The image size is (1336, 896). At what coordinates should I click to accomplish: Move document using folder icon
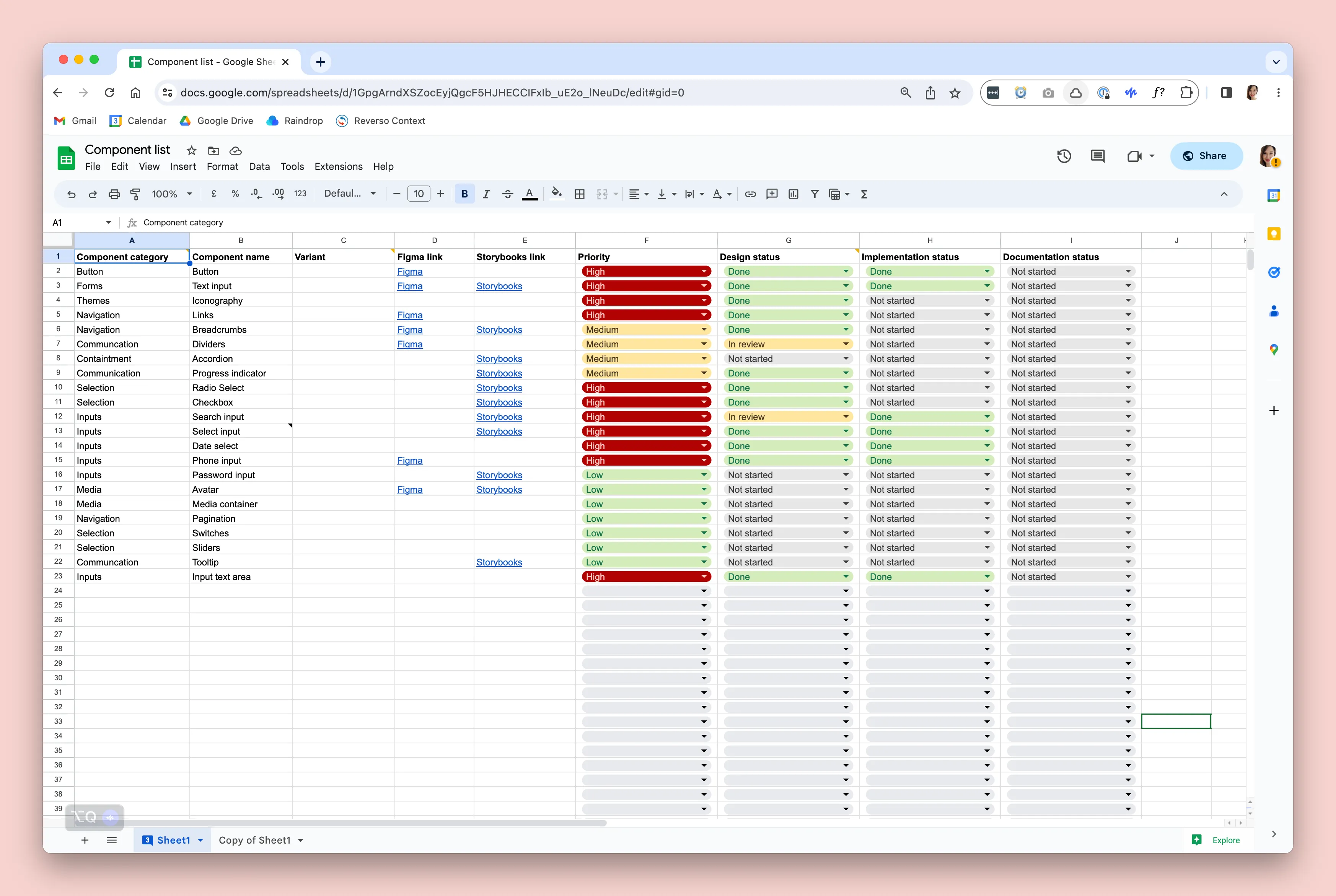(214, 150)
